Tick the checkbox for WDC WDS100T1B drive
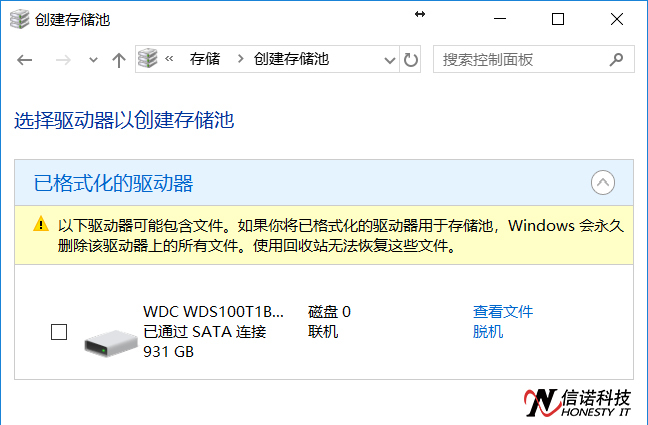Image resolution: width=648 pixels, height=425 pixels. 59,332
